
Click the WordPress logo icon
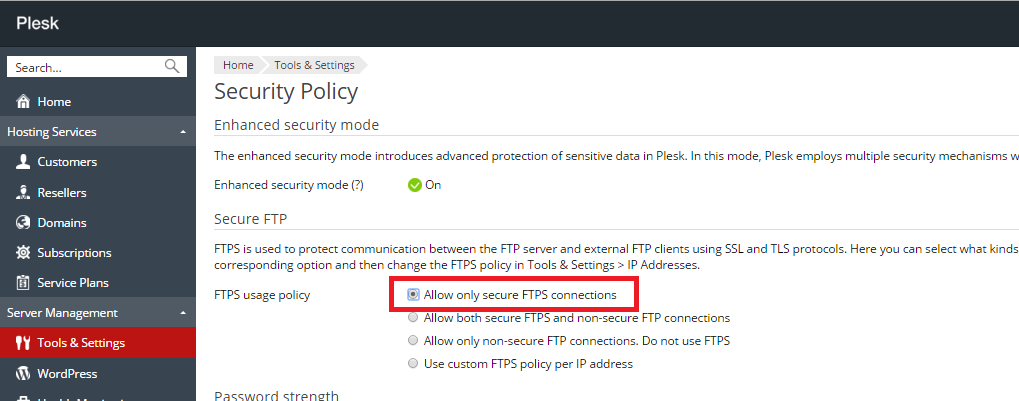click(x=23, y=374)
